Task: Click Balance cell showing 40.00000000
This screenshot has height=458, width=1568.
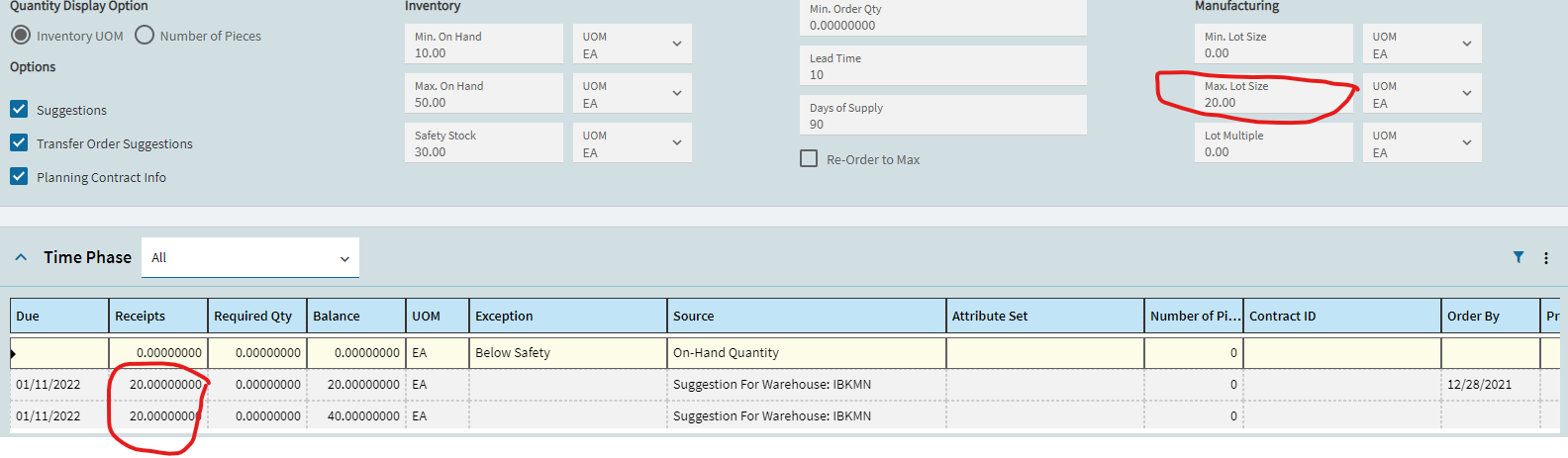Action: pos(356,415)
